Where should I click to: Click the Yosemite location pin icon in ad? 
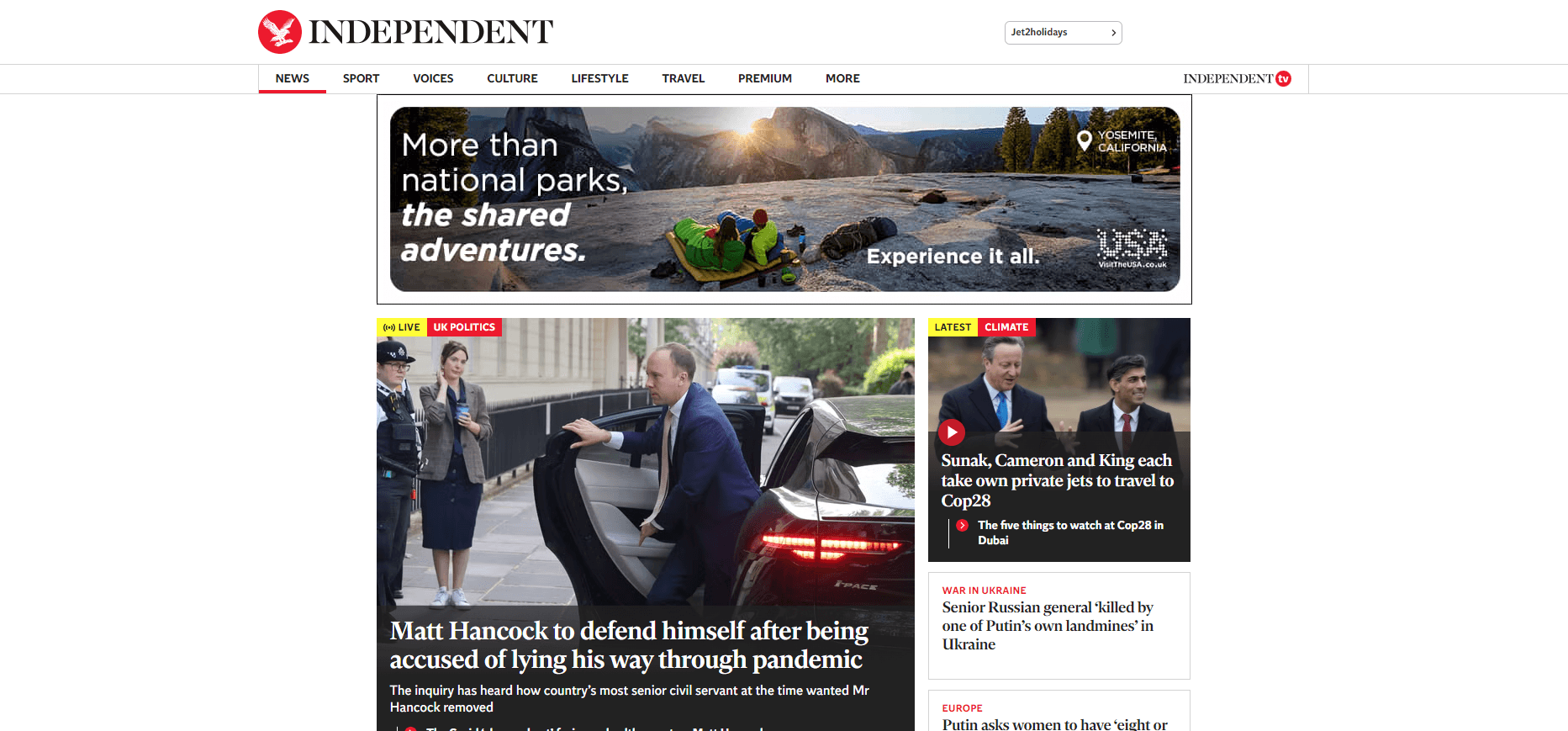1085,140
